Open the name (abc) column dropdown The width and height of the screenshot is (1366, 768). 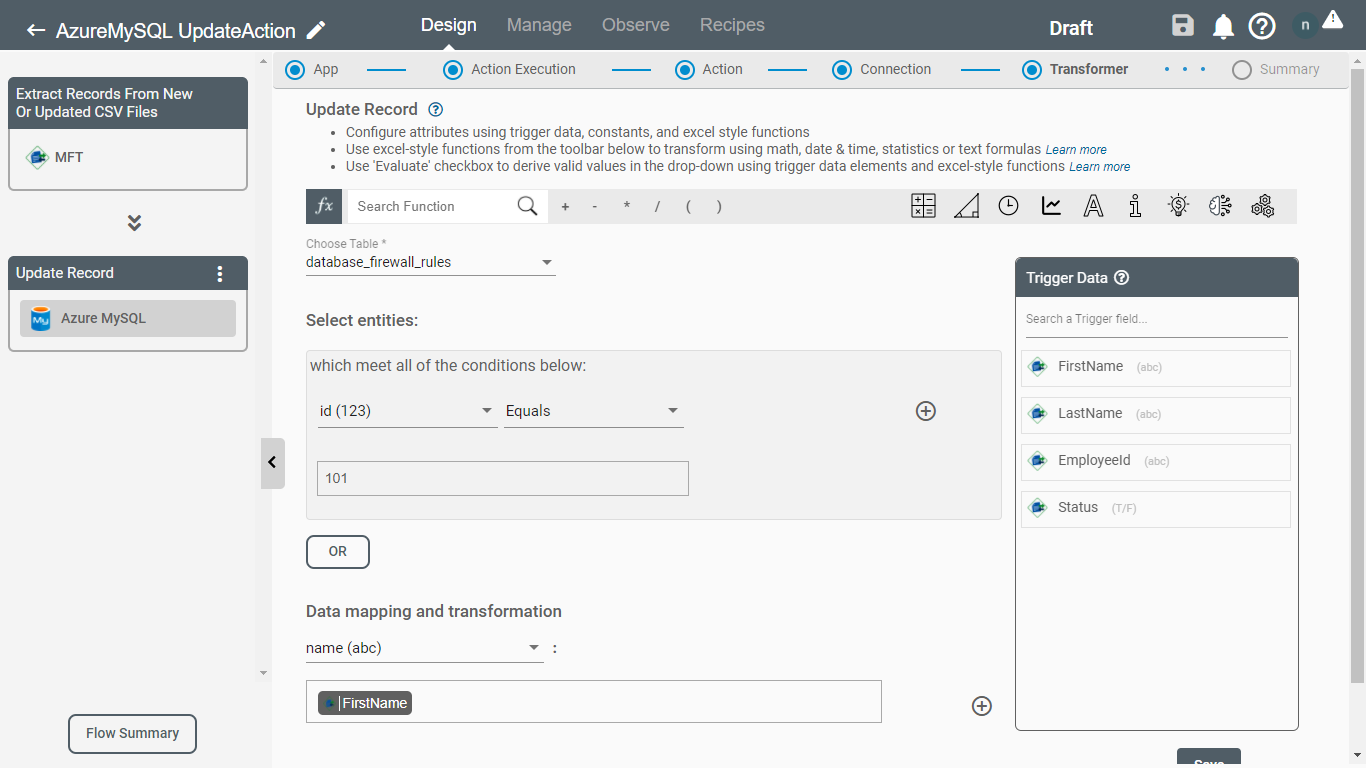pos(424,648)
